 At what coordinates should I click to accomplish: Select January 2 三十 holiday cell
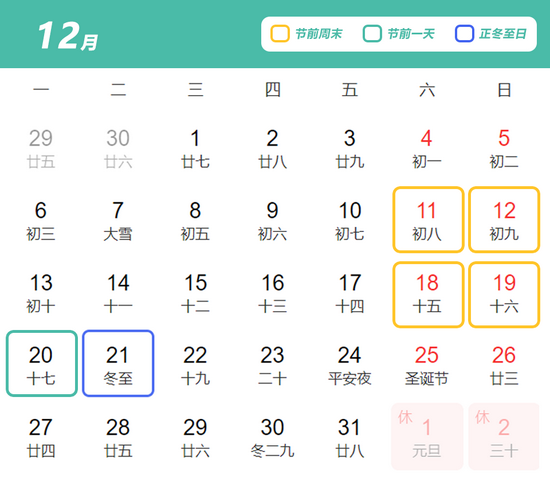(504, 436)
